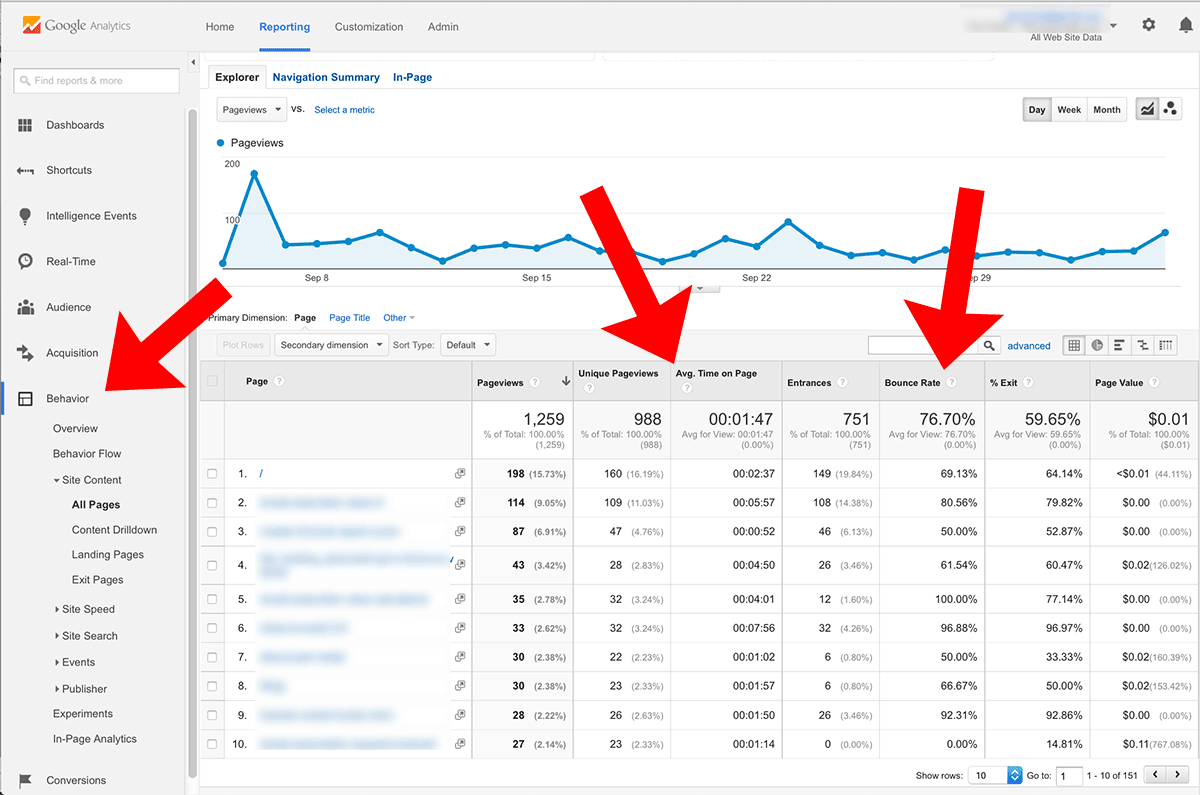Switch to motion chart icon

pos(1171,109)
